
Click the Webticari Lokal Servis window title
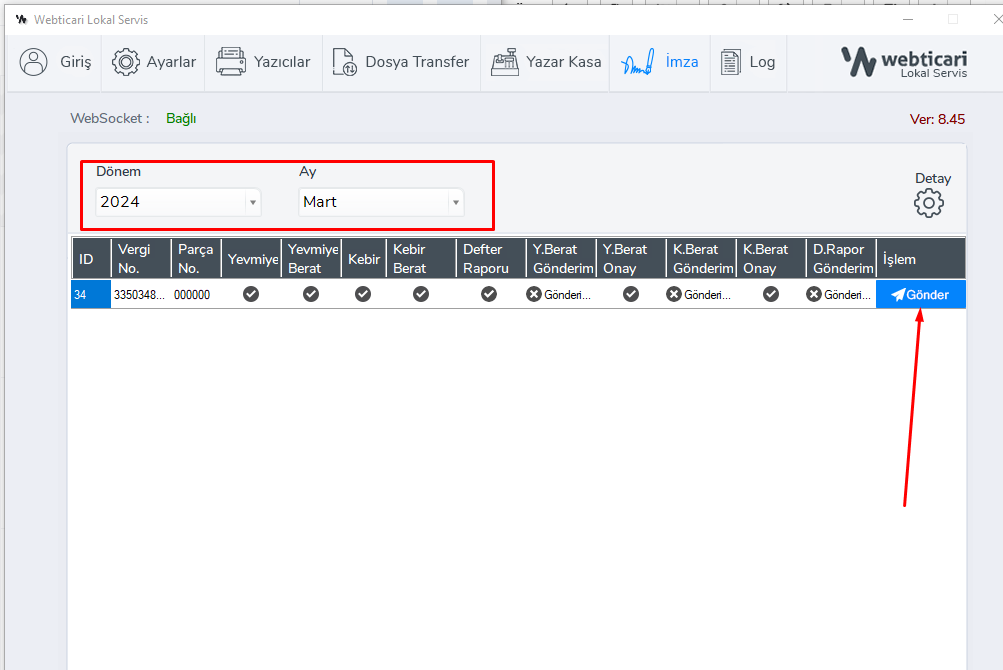click(x=91, y=20)
